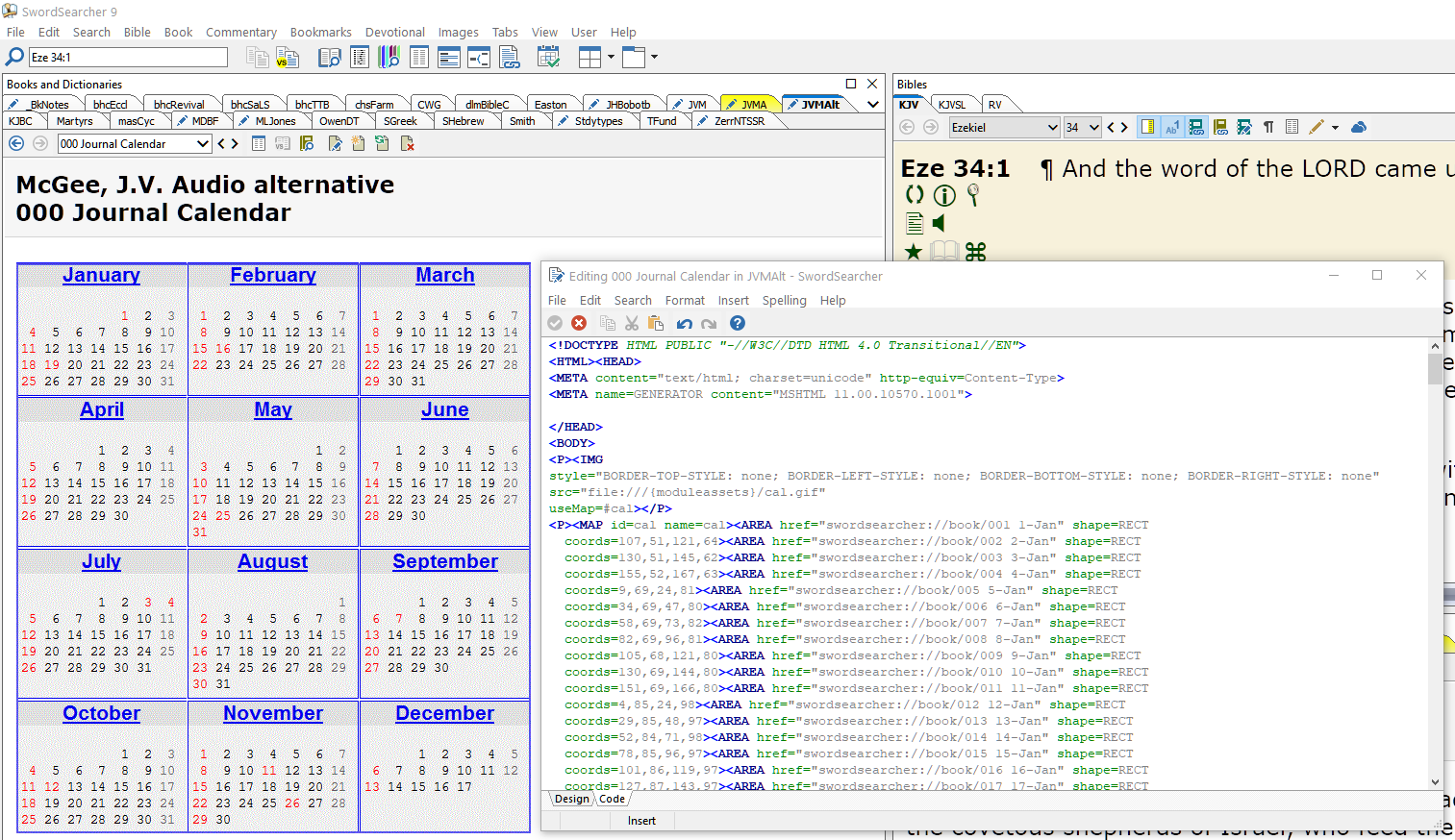
Task: Switch to the Easton tab
Action: click(x=550, y=104)
